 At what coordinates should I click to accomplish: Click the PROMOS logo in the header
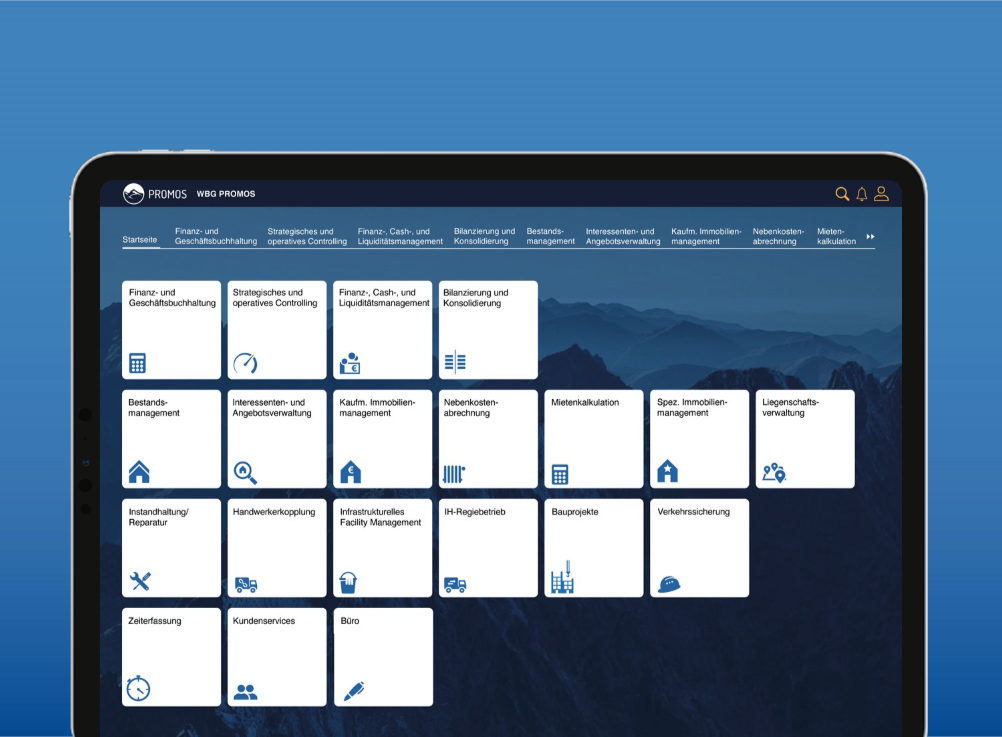pyautogui.click(x=154, y=194)
